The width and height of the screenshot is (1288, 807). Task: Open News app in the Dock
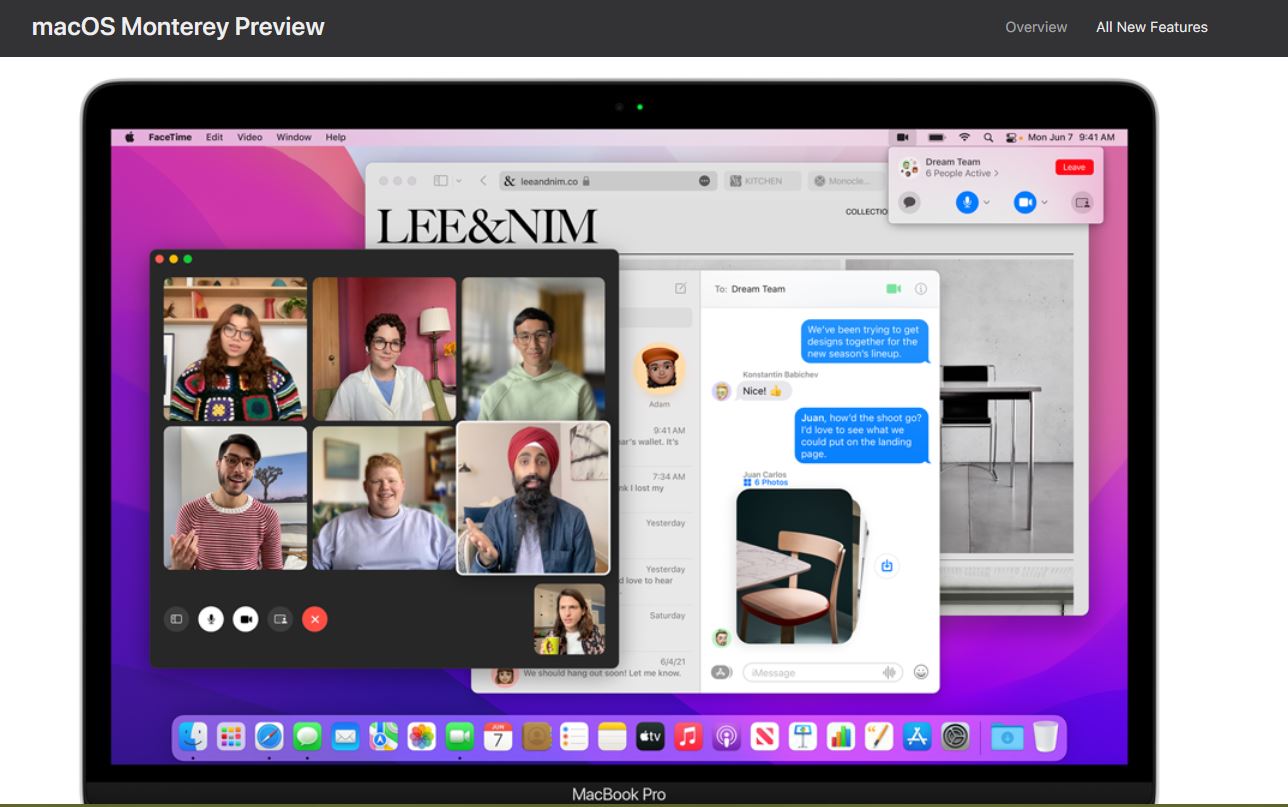[x=765, y=737]
